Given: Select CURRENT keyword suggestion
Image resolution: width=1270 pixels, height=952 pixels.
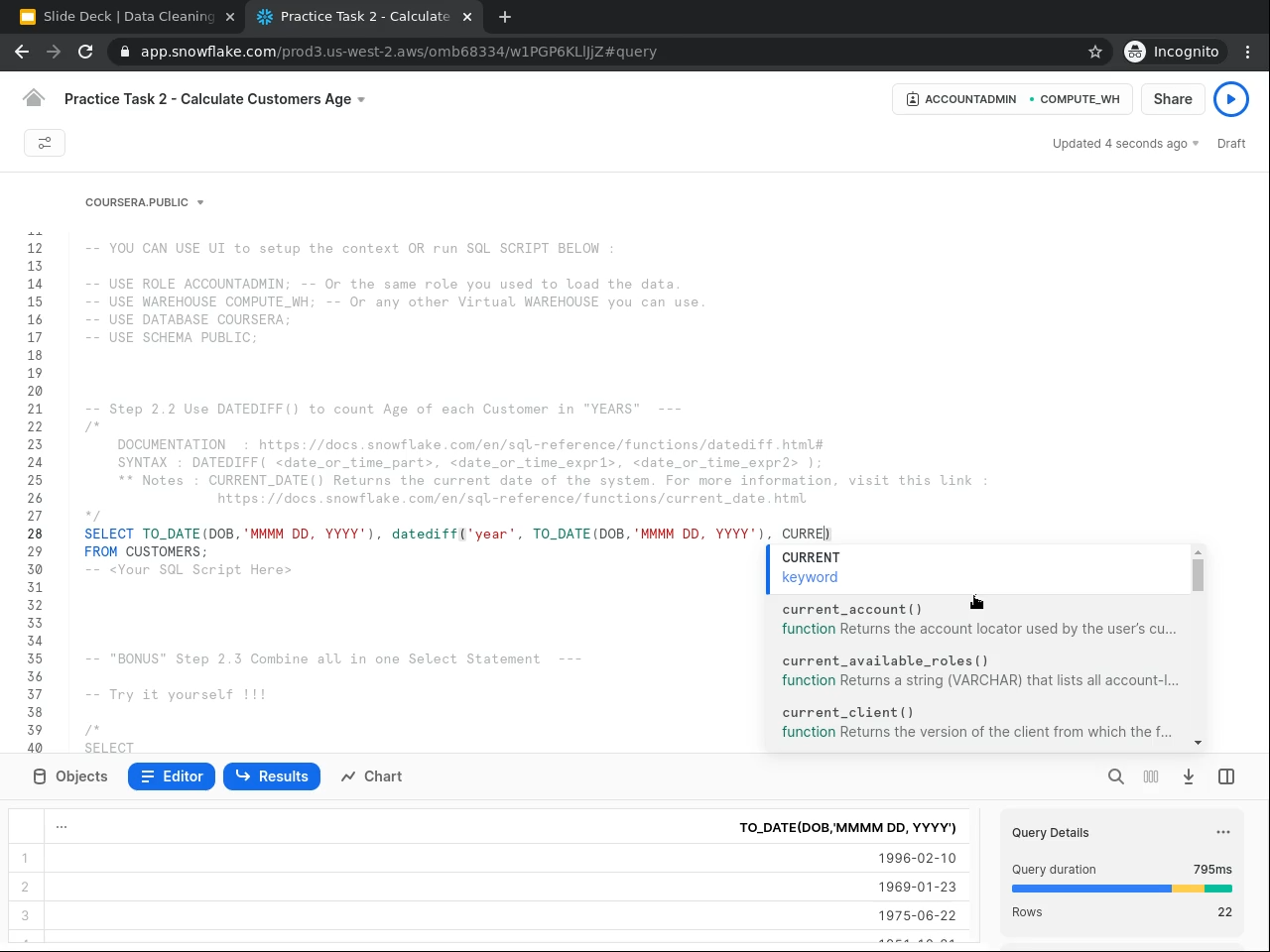Looking at the screenshot, I should (978, 568).
